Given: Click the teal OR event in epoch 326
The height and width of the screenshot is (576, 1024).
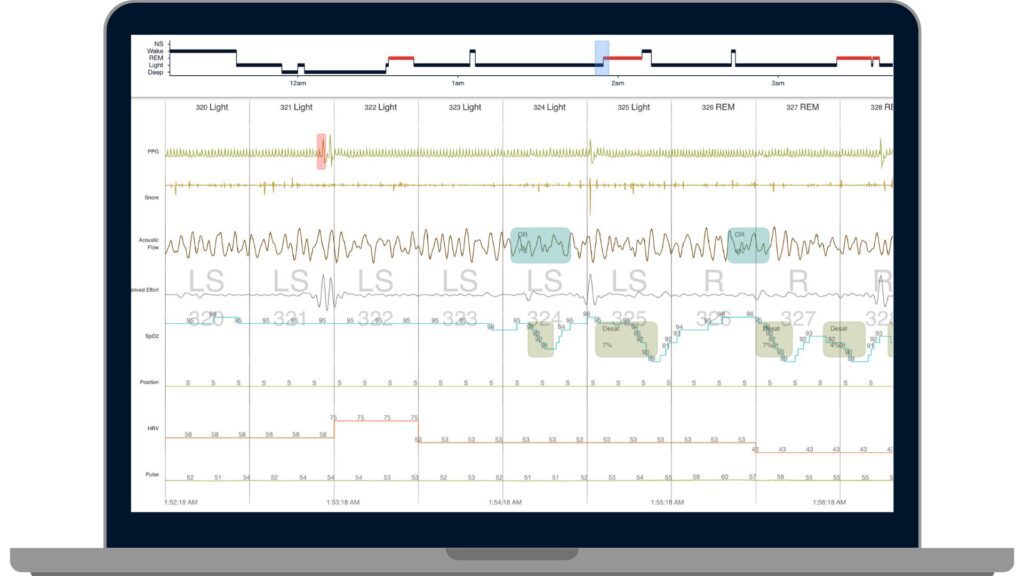Looking at the screenshot, I should [x=748, y=245].
